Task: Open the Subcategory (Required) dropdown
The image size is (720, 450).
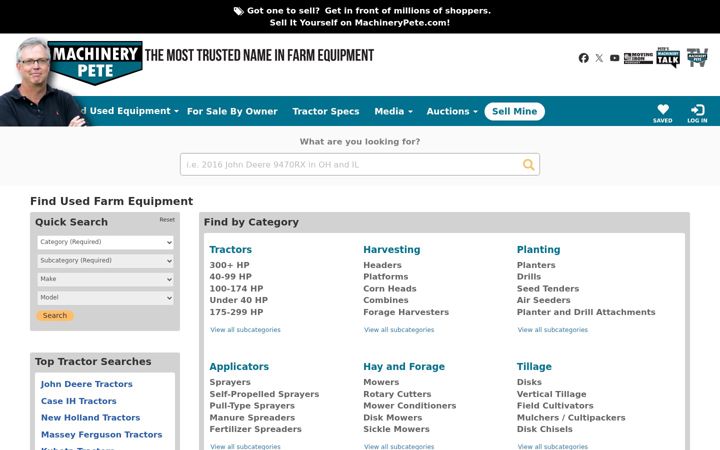Action: [105, 261]
